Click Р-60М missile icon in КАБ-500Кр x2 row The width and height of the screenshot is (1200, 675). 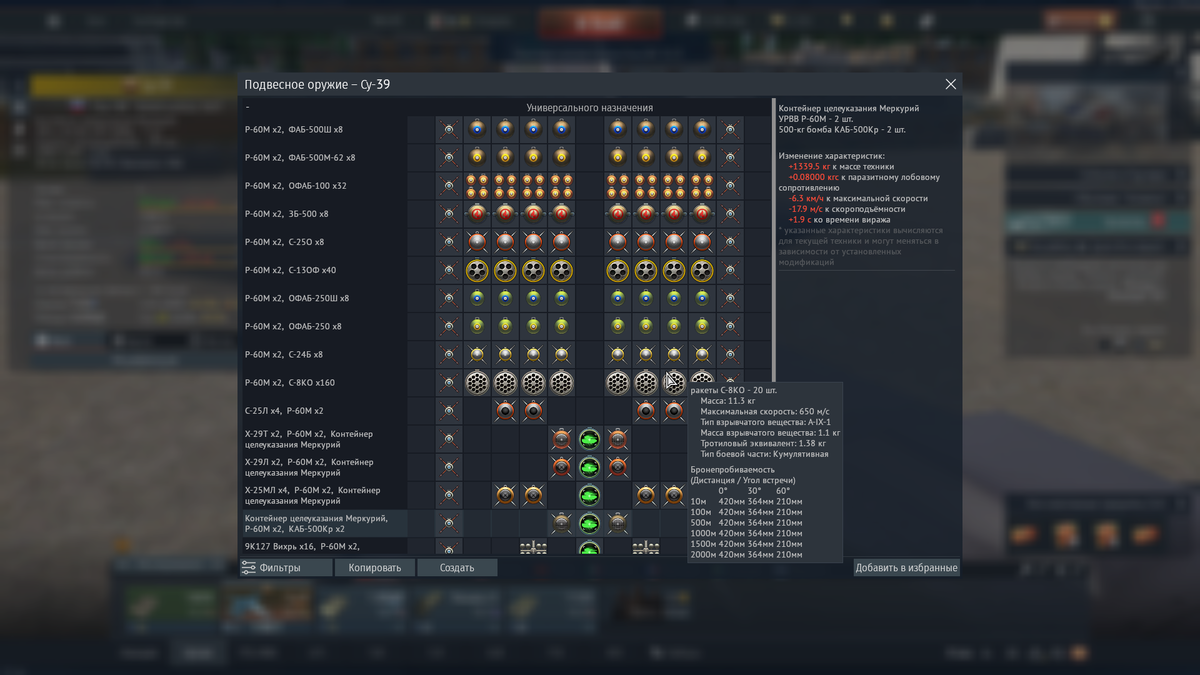pyautogui.click(x=450, y=522)
